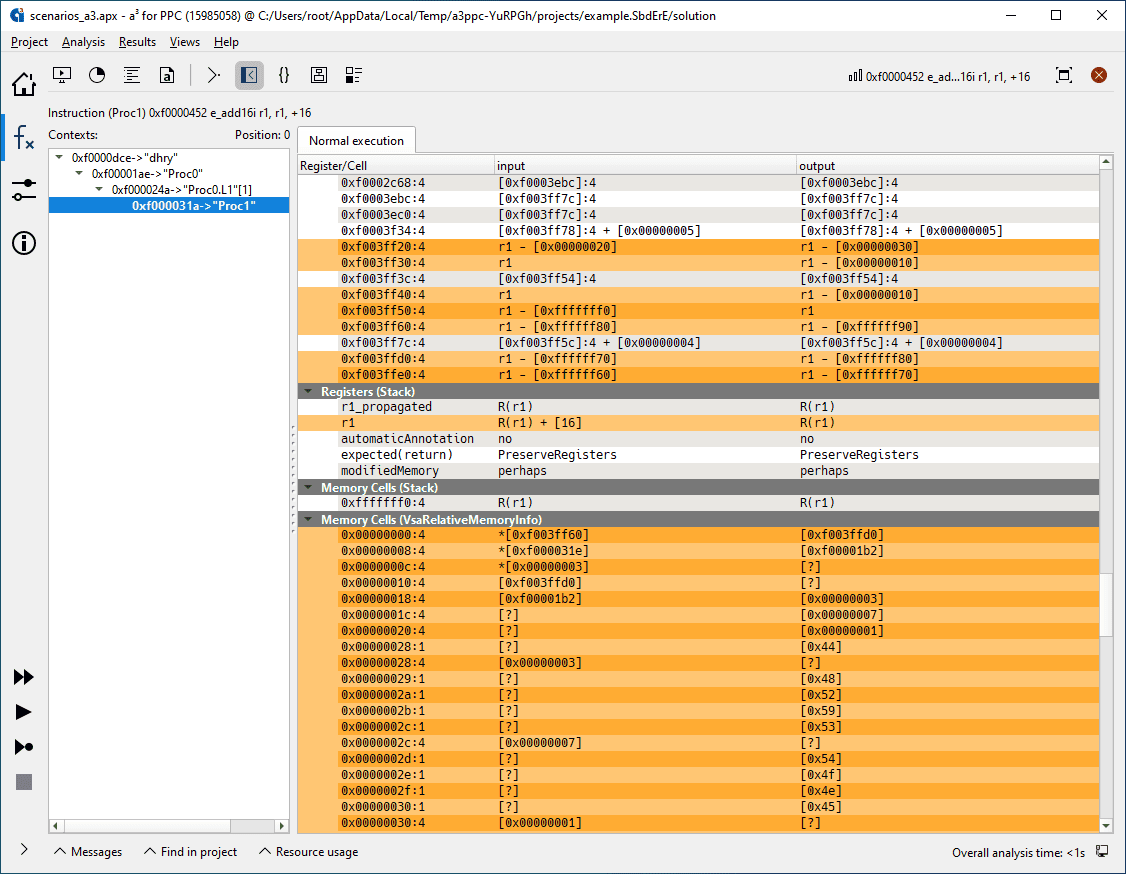1126x874 pixels.
Task: Collapse the Registers (Stack) section
Action: [309, 391]
